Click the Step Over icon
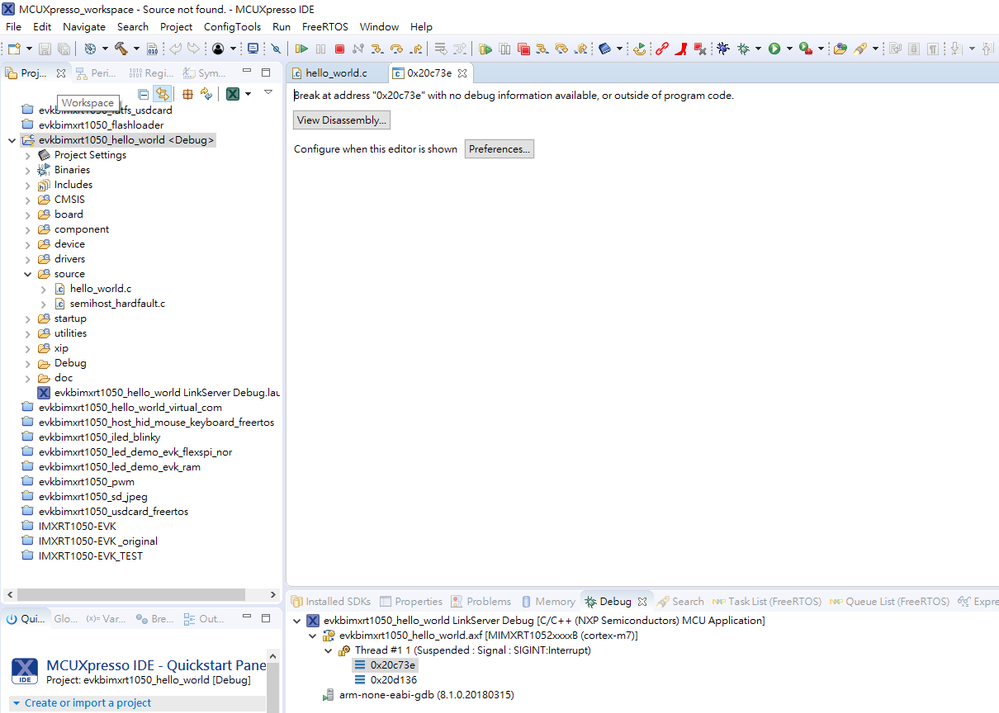The image size is (999, 713). (396, 48)
